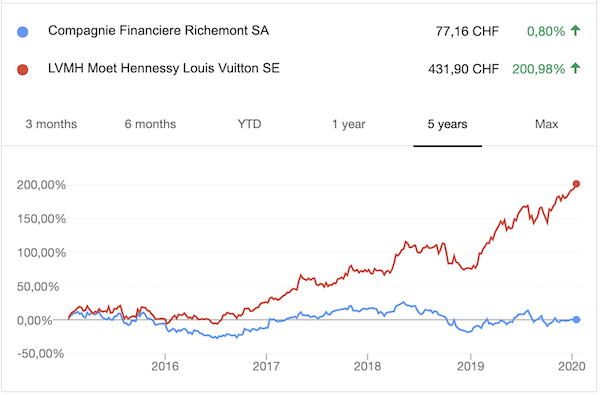Click the 77,16 CHF price
Viewport: 600px width, 395px height.
(467, 31)
